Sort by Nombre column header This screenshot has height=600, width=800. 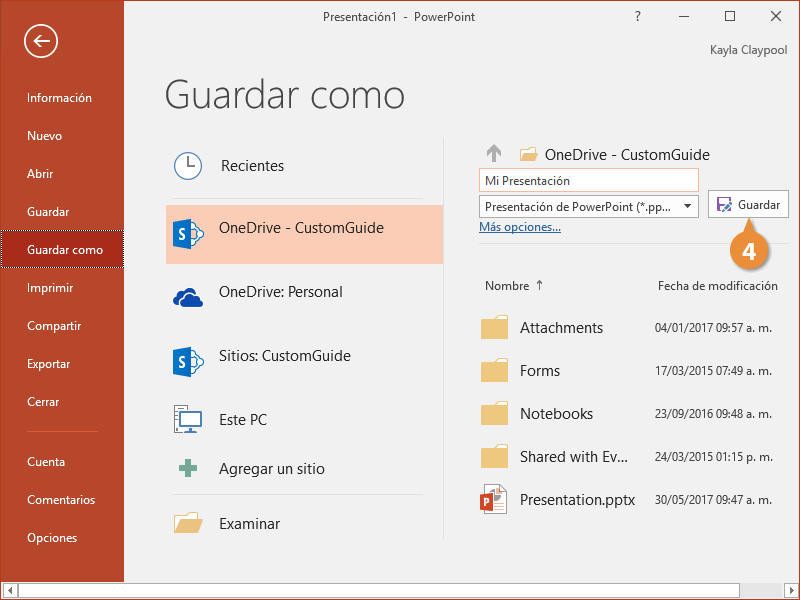tap(513, 286)
